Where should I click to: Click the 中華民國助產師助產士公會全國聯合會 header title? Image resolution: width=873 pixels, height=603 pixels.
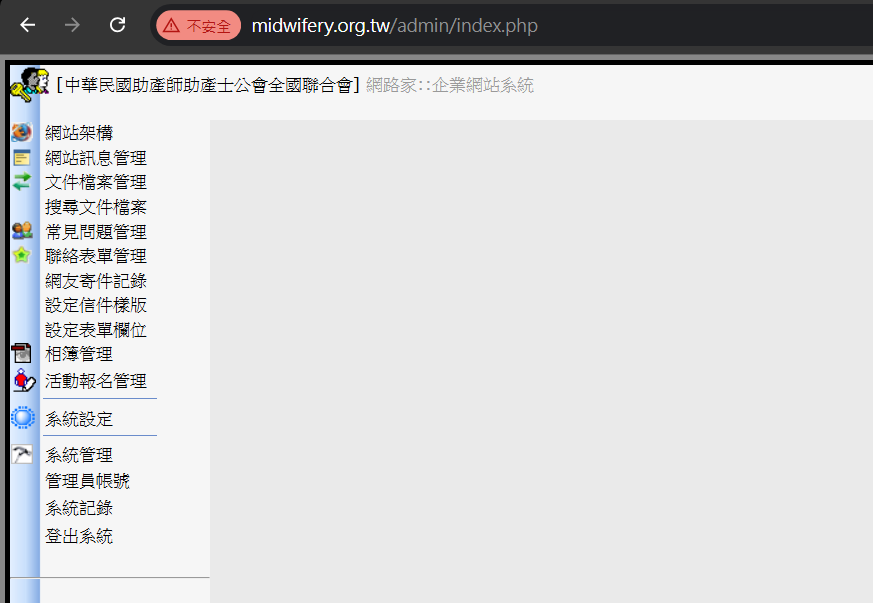(x=209, y=85)
